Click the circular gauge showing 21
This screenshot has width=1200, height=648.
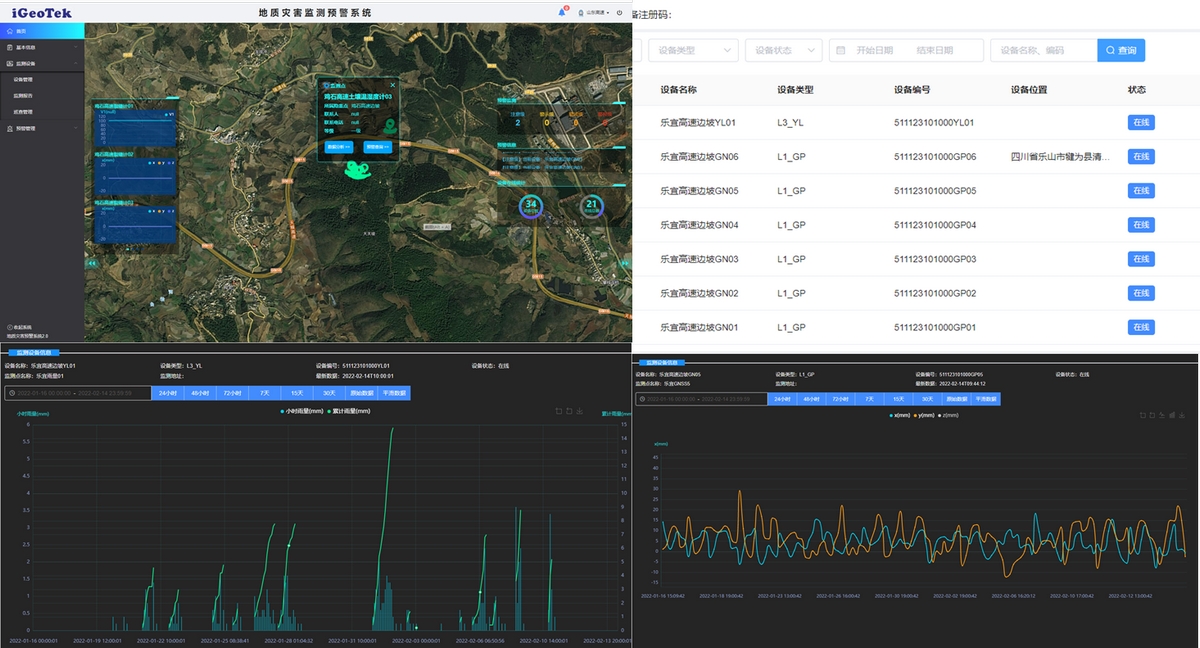click(591, 205)
